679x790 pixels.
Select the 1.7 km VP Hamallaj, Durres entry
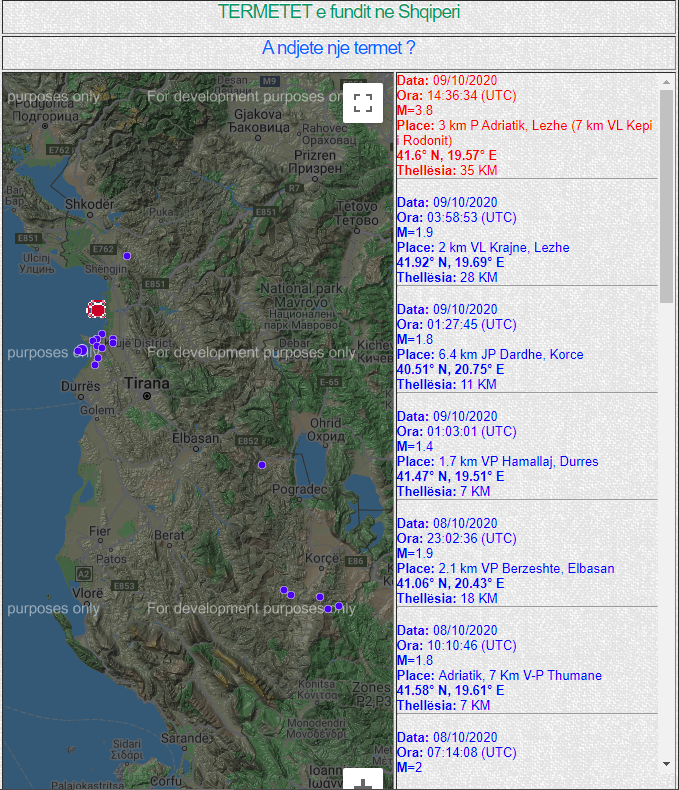pyautogui.click(x=526, y=454)
